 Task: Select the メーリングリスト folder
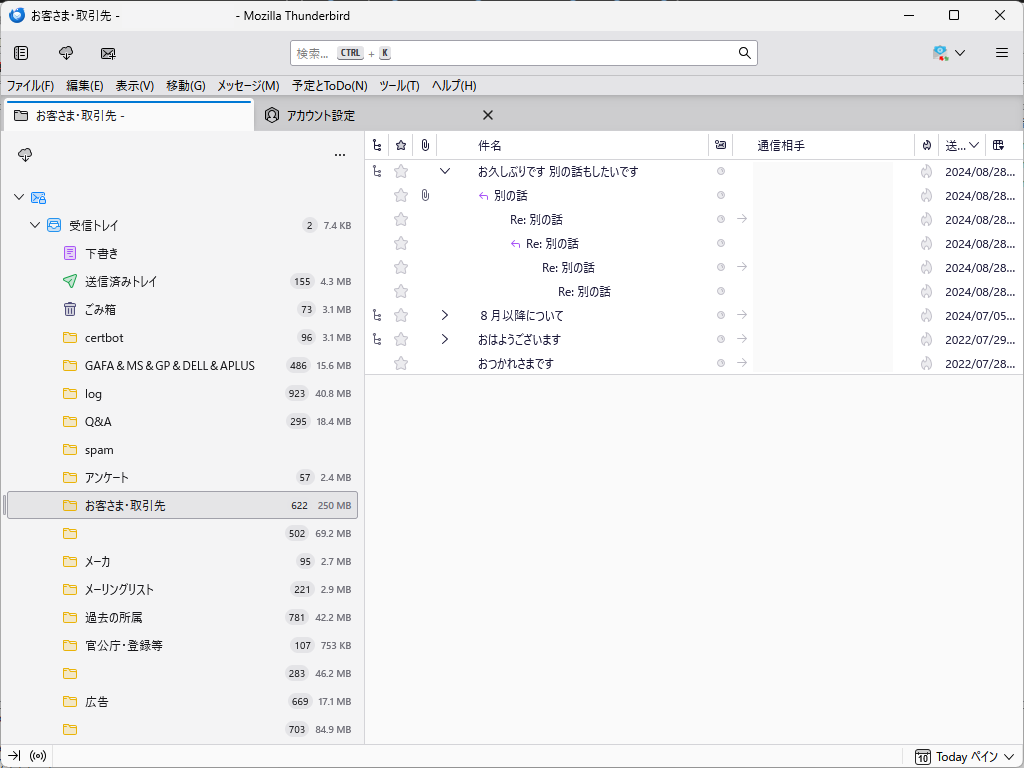tap(182, 590)
